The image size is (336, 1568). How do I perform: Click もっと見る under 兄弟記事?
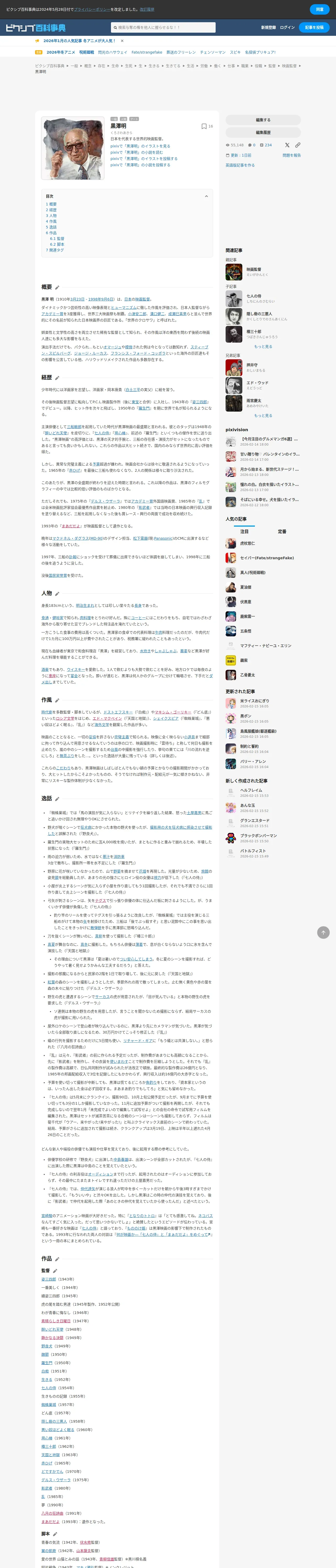[x=264, y=416]
